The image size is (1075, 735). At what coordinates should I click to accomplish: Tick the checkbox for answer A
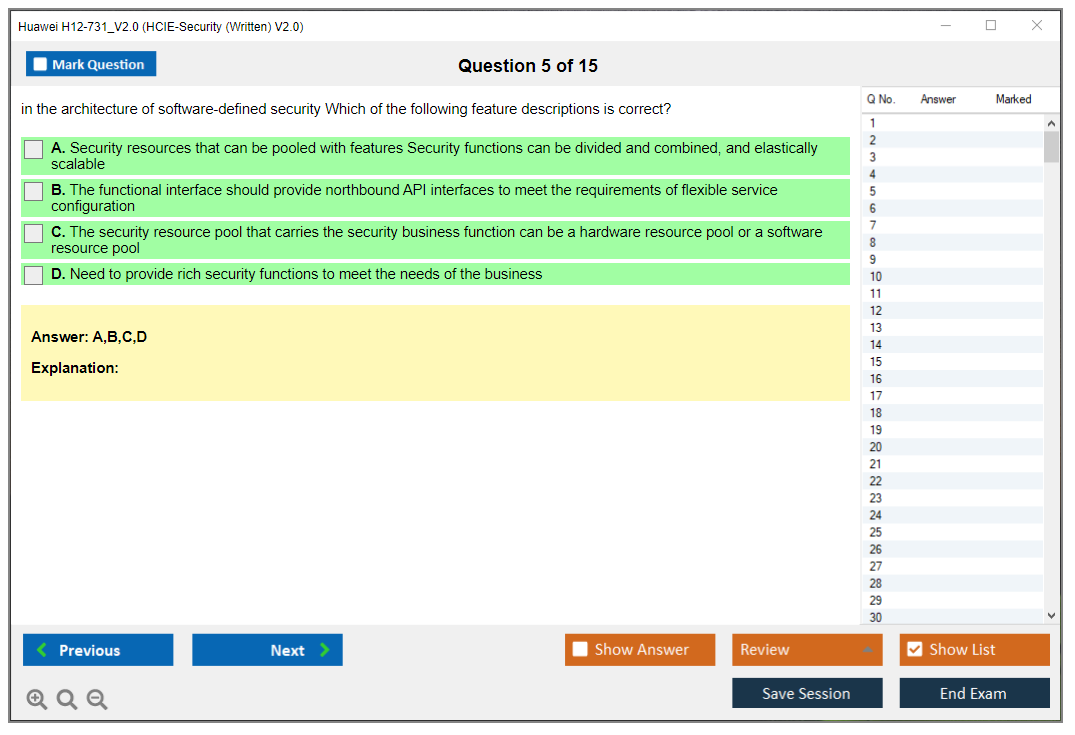tap(34, 149)
